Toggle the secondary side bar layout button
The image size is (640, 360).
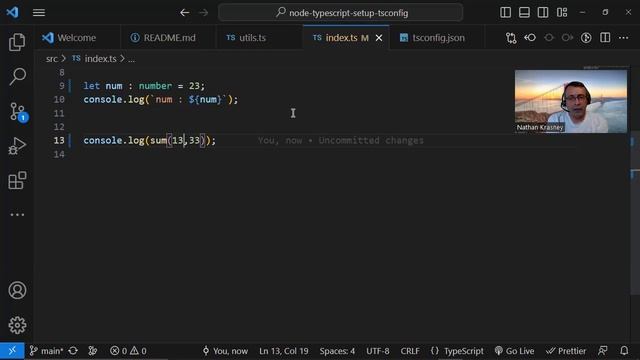coord(543,13)
